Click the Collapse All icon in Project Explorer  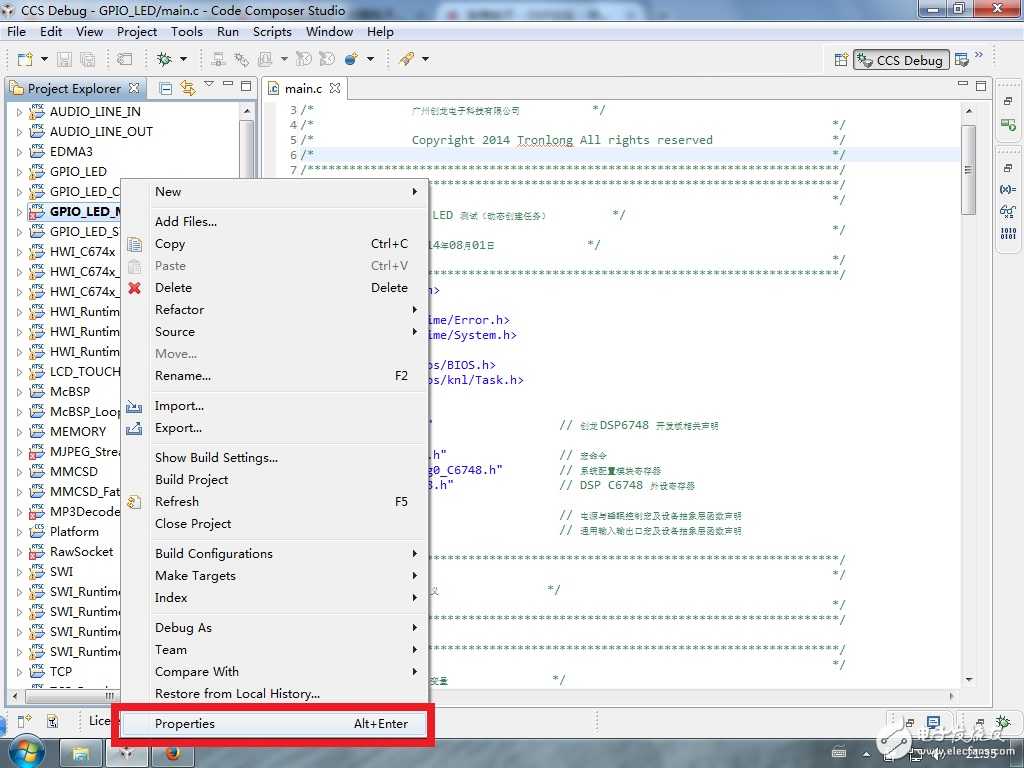(x=166, y=88)
